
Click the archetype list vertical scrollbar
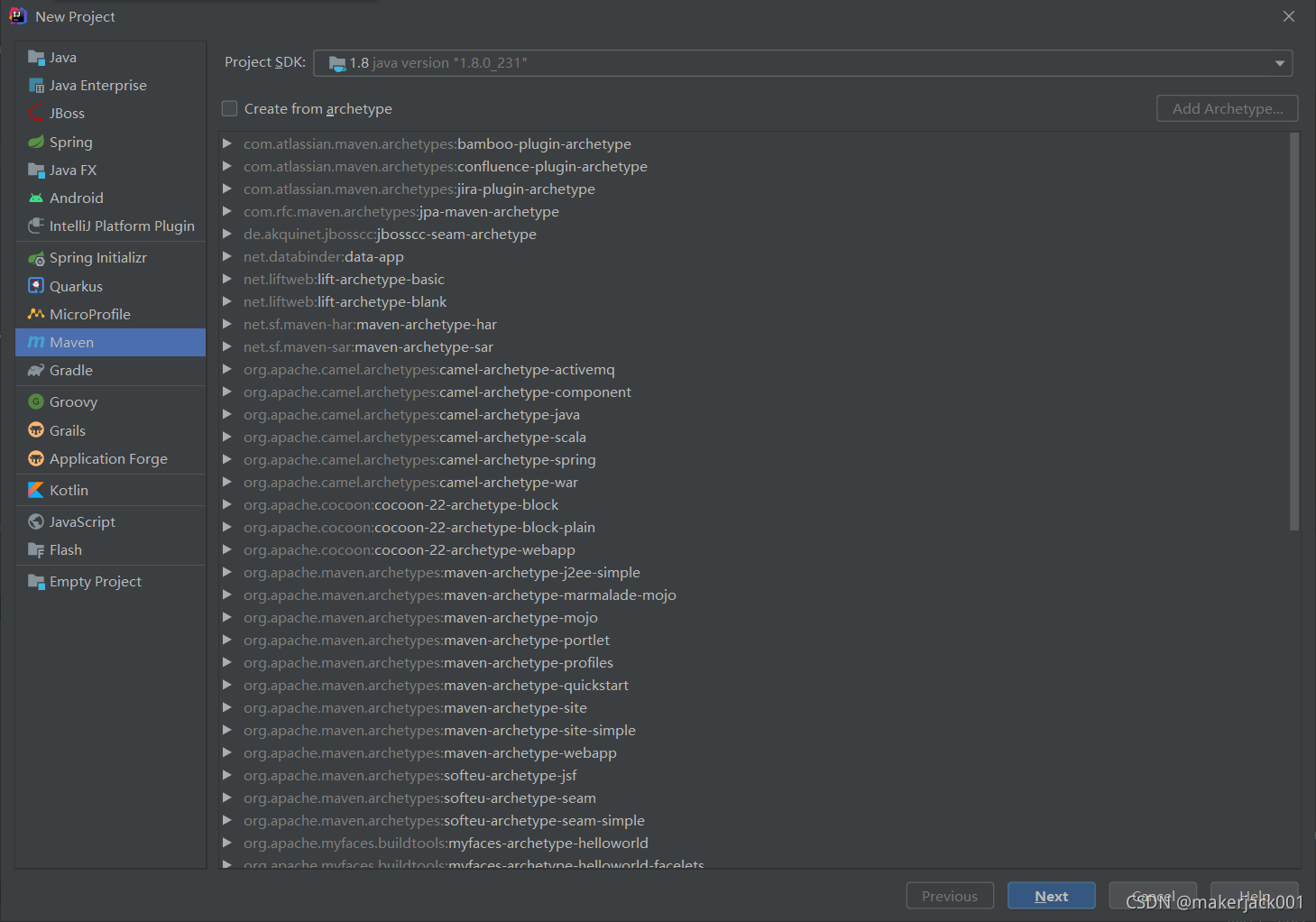click(x=1294, y=332)
